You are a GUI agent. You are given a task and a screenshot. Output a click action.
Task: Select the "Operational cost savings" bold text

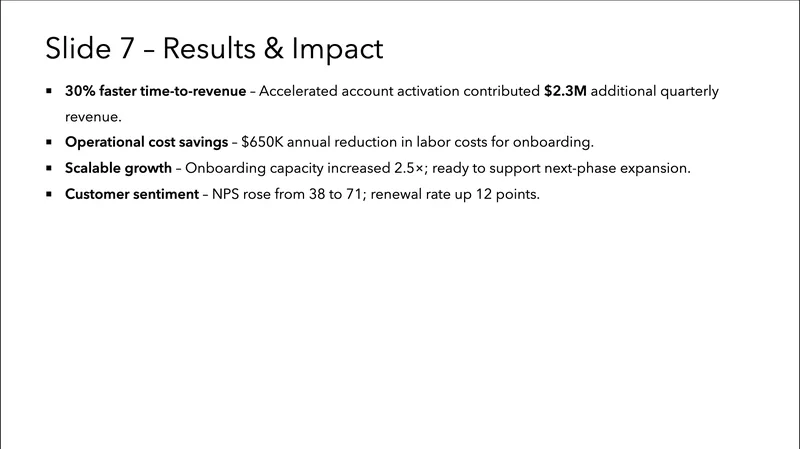tap(146, 142)
